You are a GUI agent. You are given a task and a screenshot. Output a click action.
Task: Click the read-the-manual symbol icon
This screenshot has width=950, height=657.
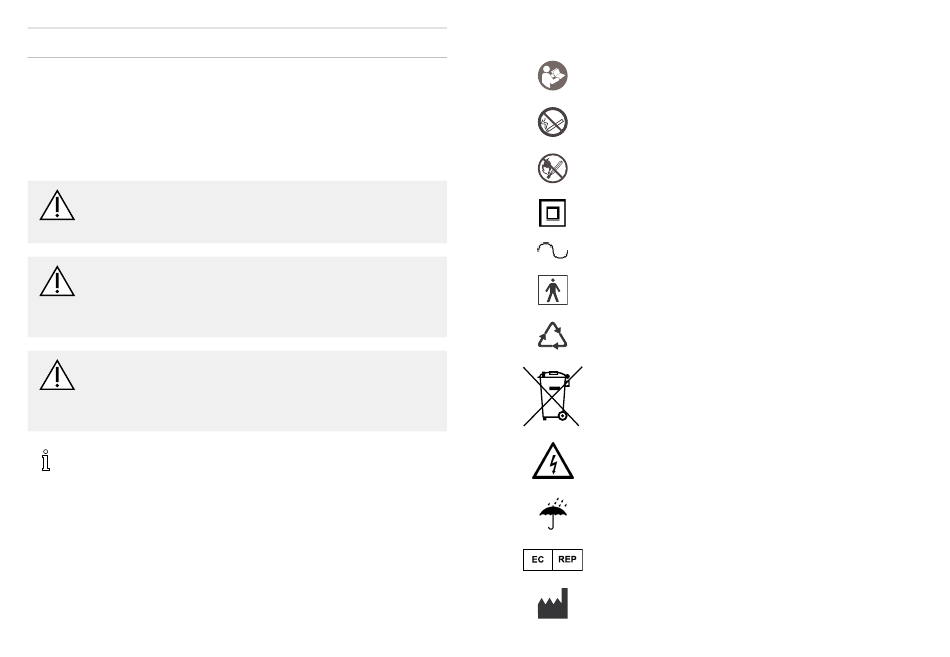(553, 76)
